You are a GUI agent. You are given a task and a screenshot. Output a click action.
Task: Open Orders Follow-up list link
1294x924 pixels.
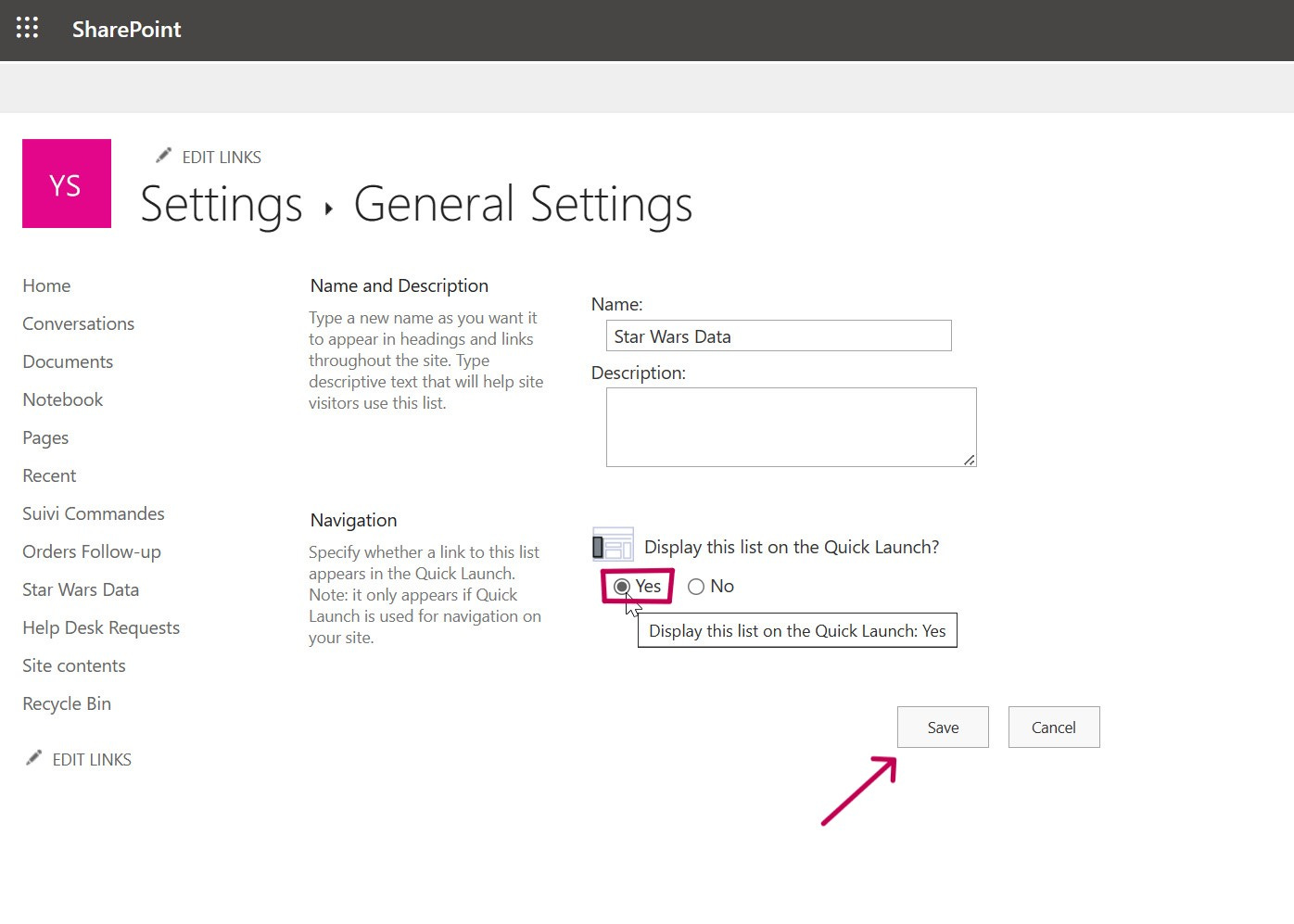click(92, 551)
